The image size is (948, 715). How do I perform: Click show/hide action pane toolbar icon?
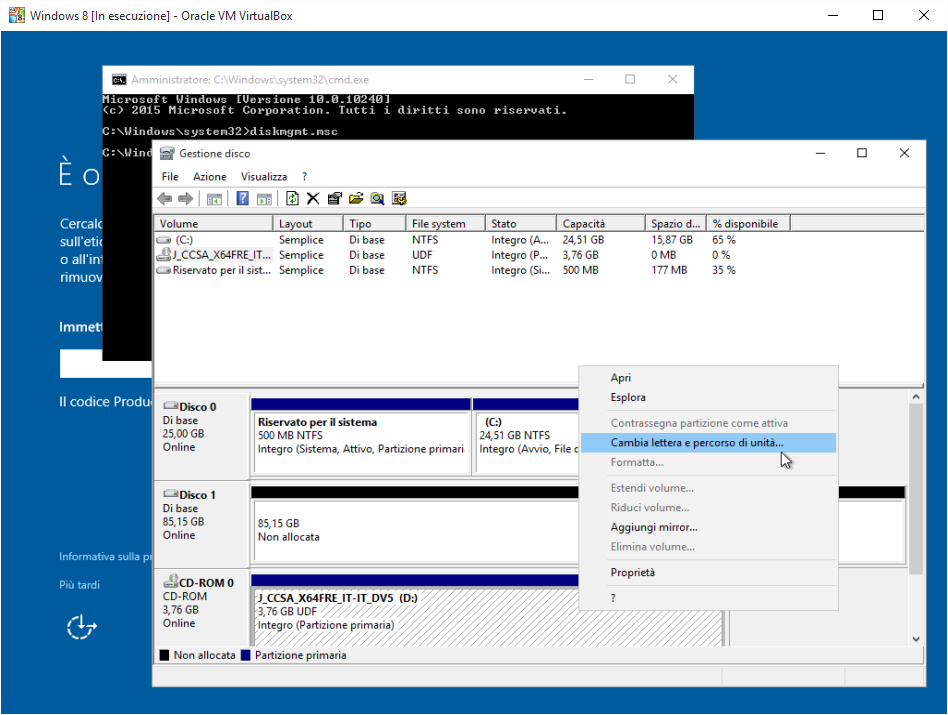click(264, 198)
